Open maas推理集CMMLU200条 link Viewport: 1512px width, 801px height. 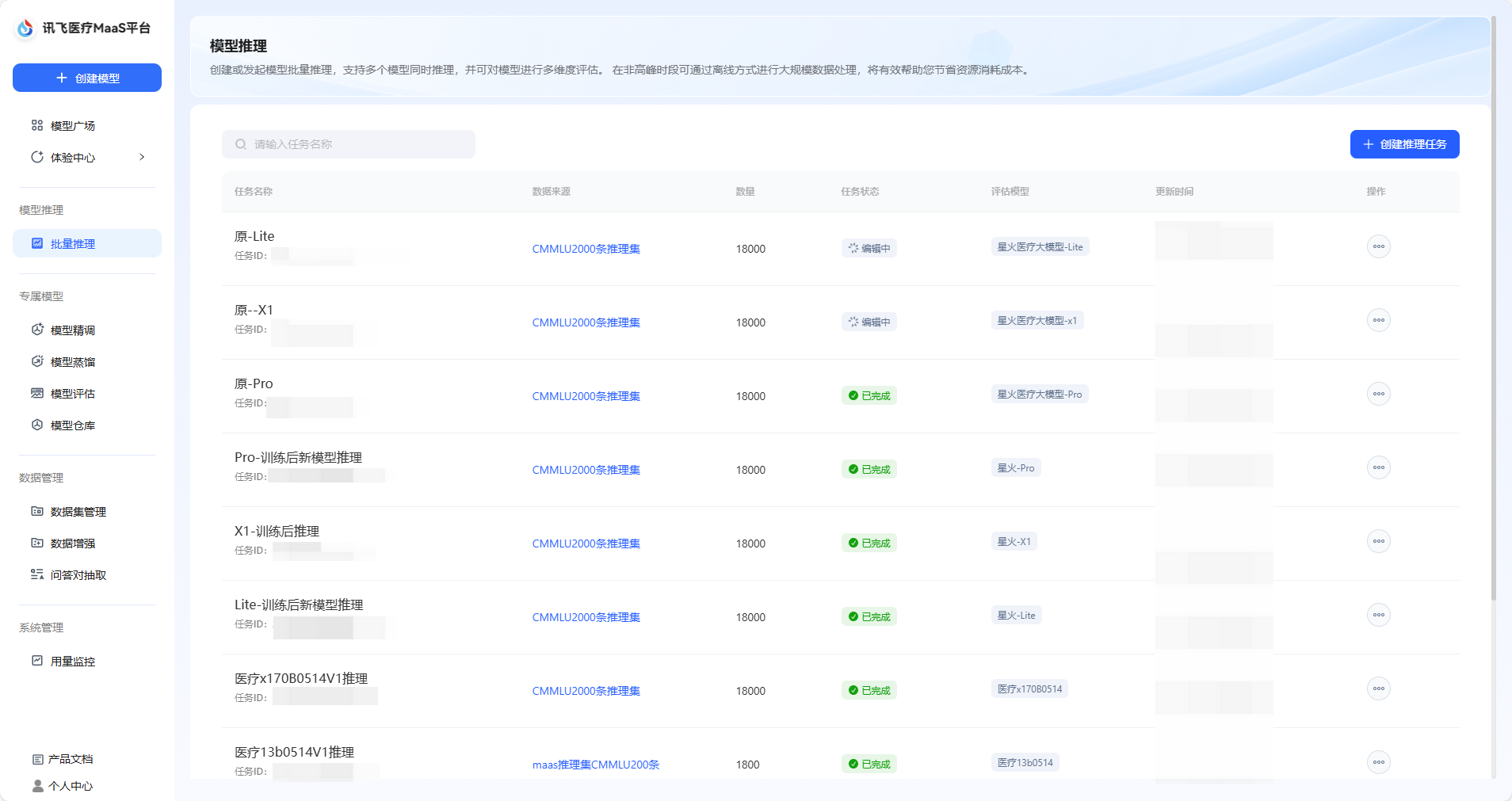coord(595,765)
